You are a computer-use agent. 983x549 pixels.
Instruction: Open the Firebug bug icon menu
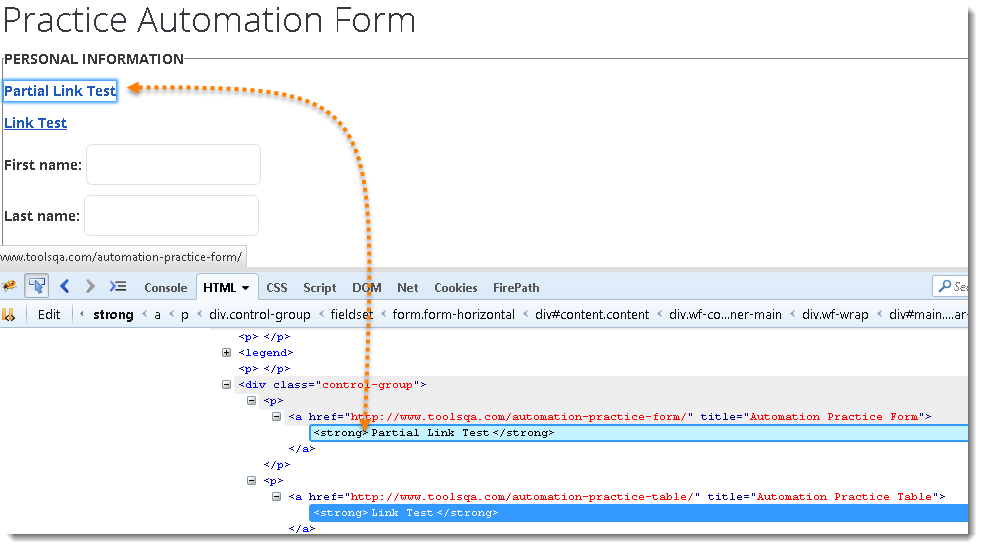pyautogui.click(x=9, y=286)
